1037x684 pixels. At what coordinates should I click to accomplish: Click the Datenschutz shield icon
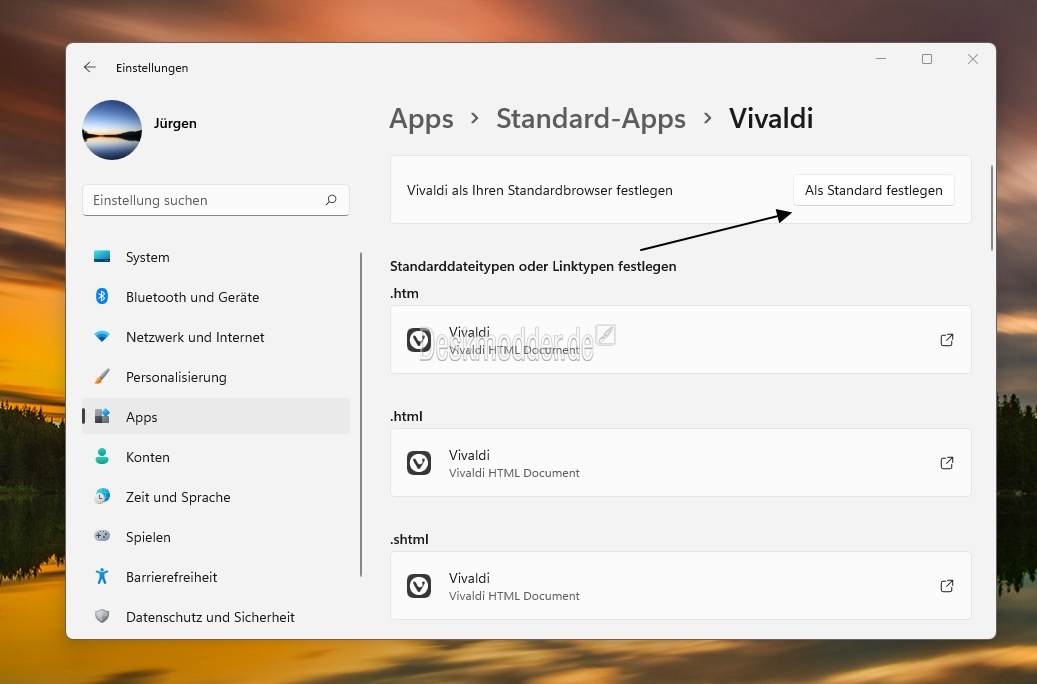(x=102, y=616)
